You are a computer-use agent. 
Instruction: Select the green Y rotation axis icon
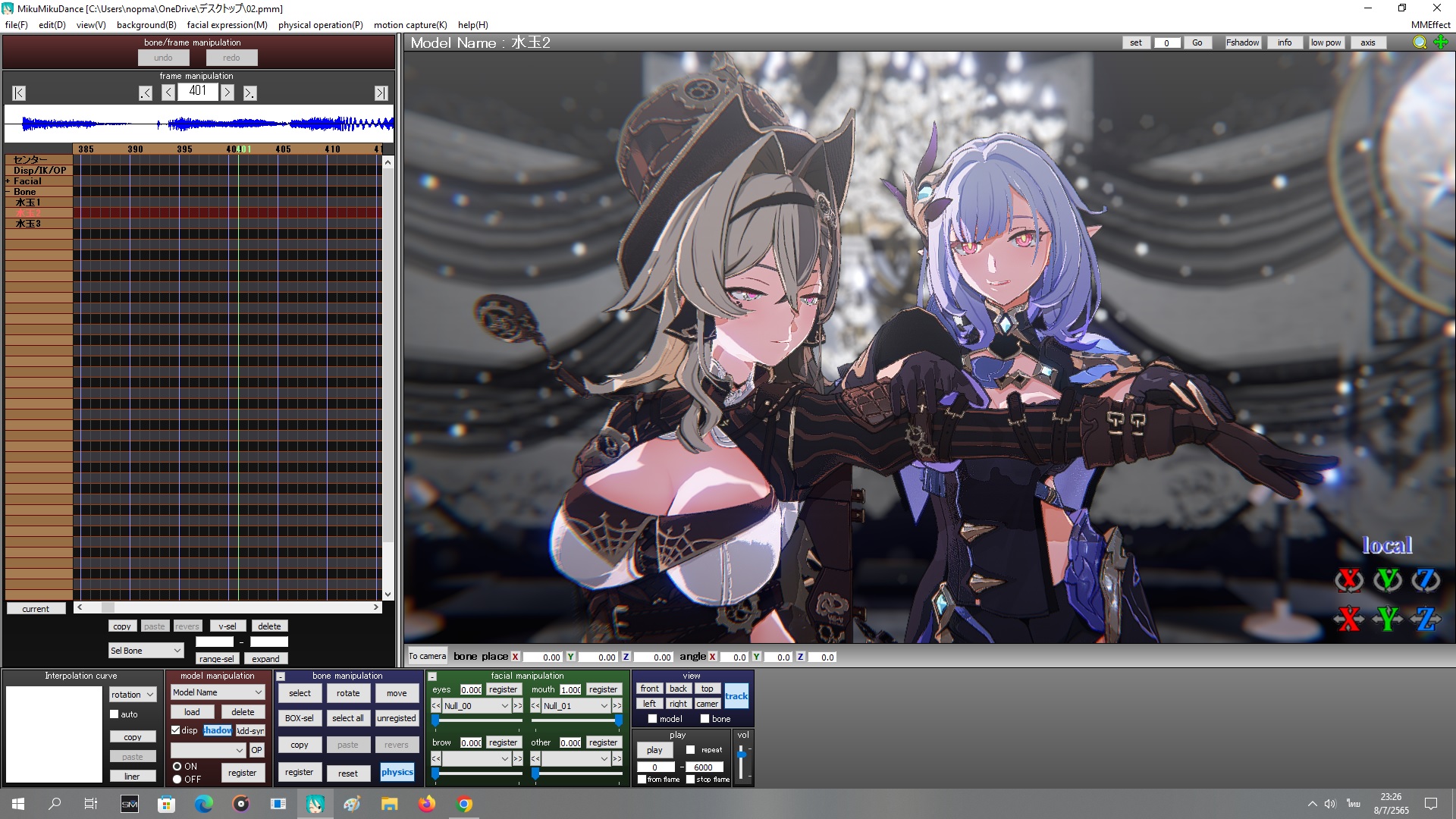click(1389, 580)
